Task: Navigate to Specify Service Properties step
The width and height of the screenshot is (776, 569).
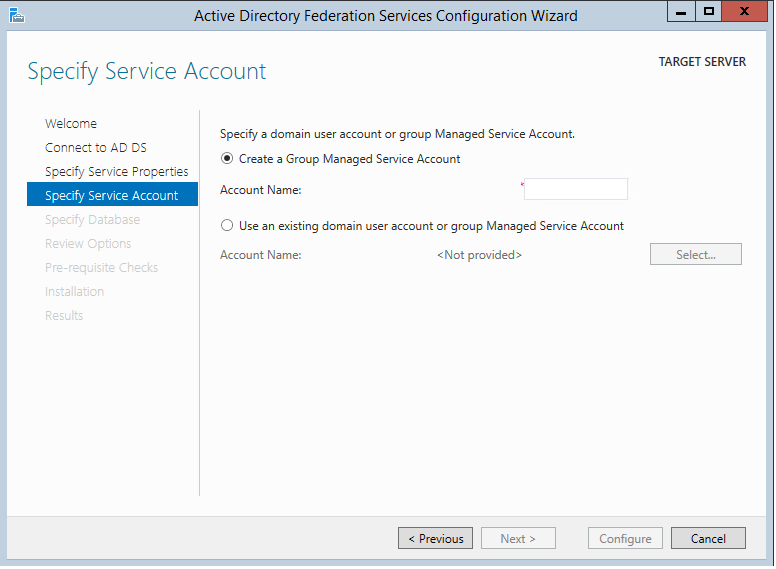Action: pyautogui.click(x=116, y=172)
